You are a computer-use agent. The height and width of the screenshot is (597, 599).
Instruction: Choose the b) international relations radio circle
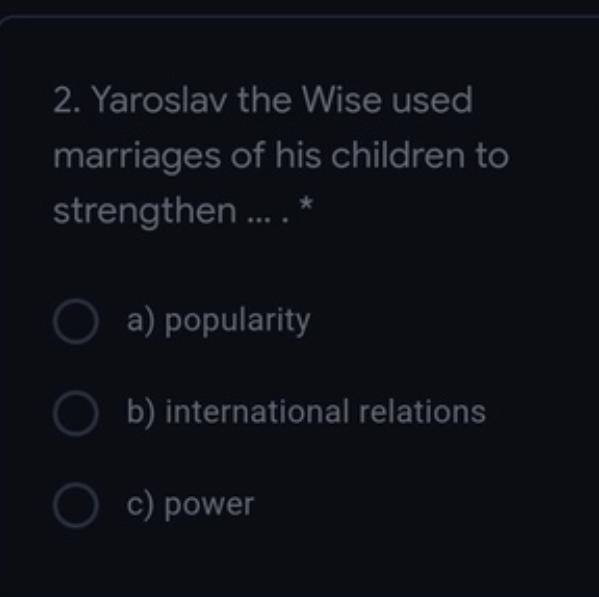click(x=76, y=413)
